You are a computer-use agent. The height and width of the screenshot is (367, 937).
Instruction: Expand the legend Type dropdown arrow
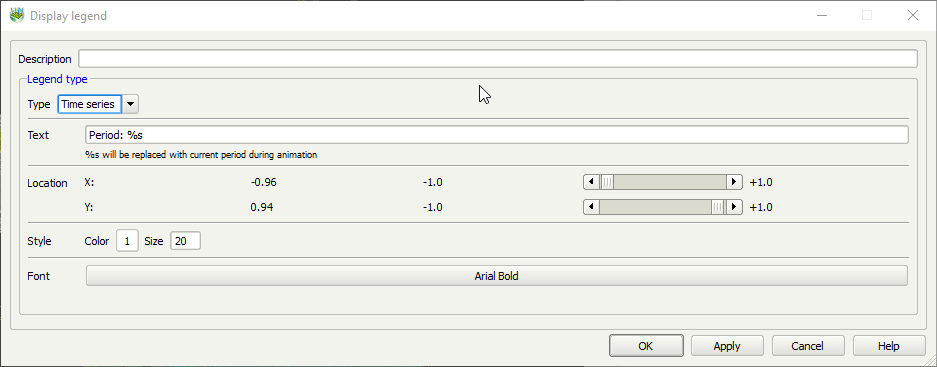pos(131,104)
